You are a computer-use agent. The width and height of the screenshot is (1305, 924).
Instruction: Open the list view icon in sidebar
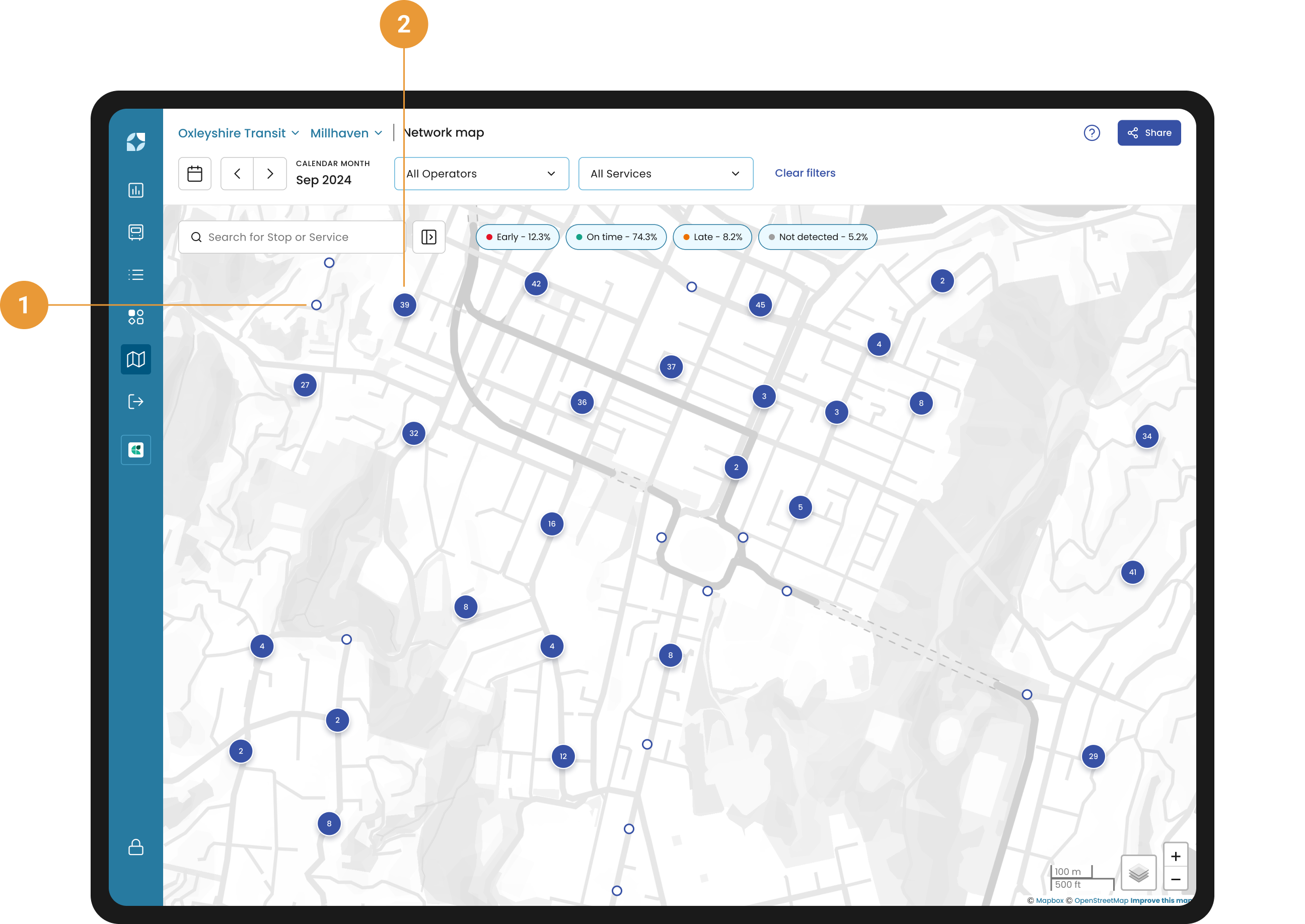135,275
